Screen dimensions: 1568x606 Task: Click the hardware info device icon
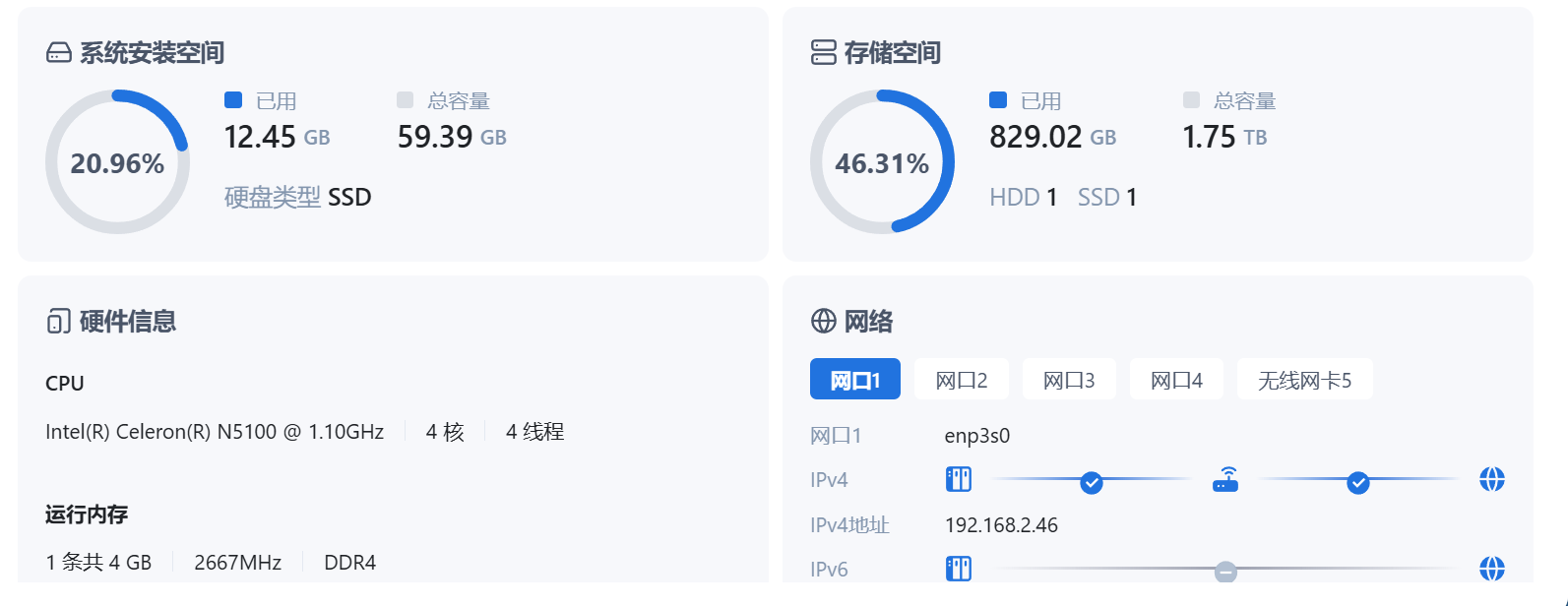pos(59,322)
